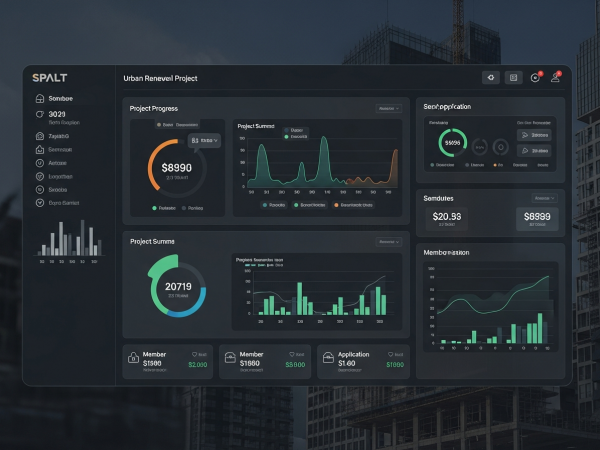Click the briefcase icon on Application card
The image size is (600, 450).
(x=328, y=359)
